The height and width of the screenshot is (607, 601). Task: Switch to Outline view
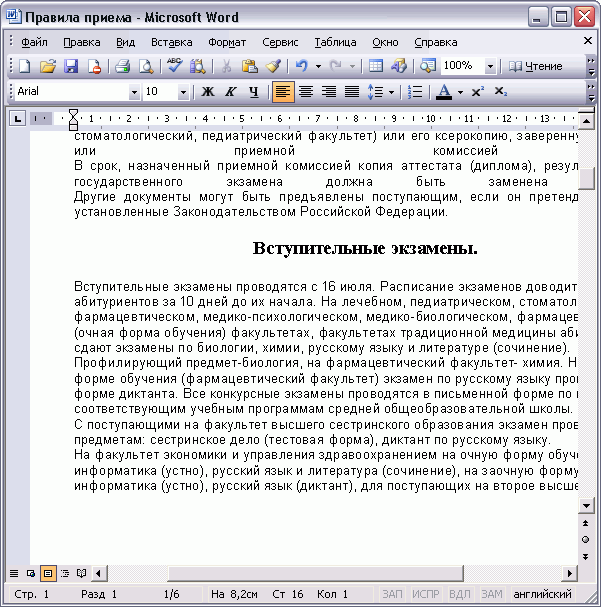click(x=65, y=573)
